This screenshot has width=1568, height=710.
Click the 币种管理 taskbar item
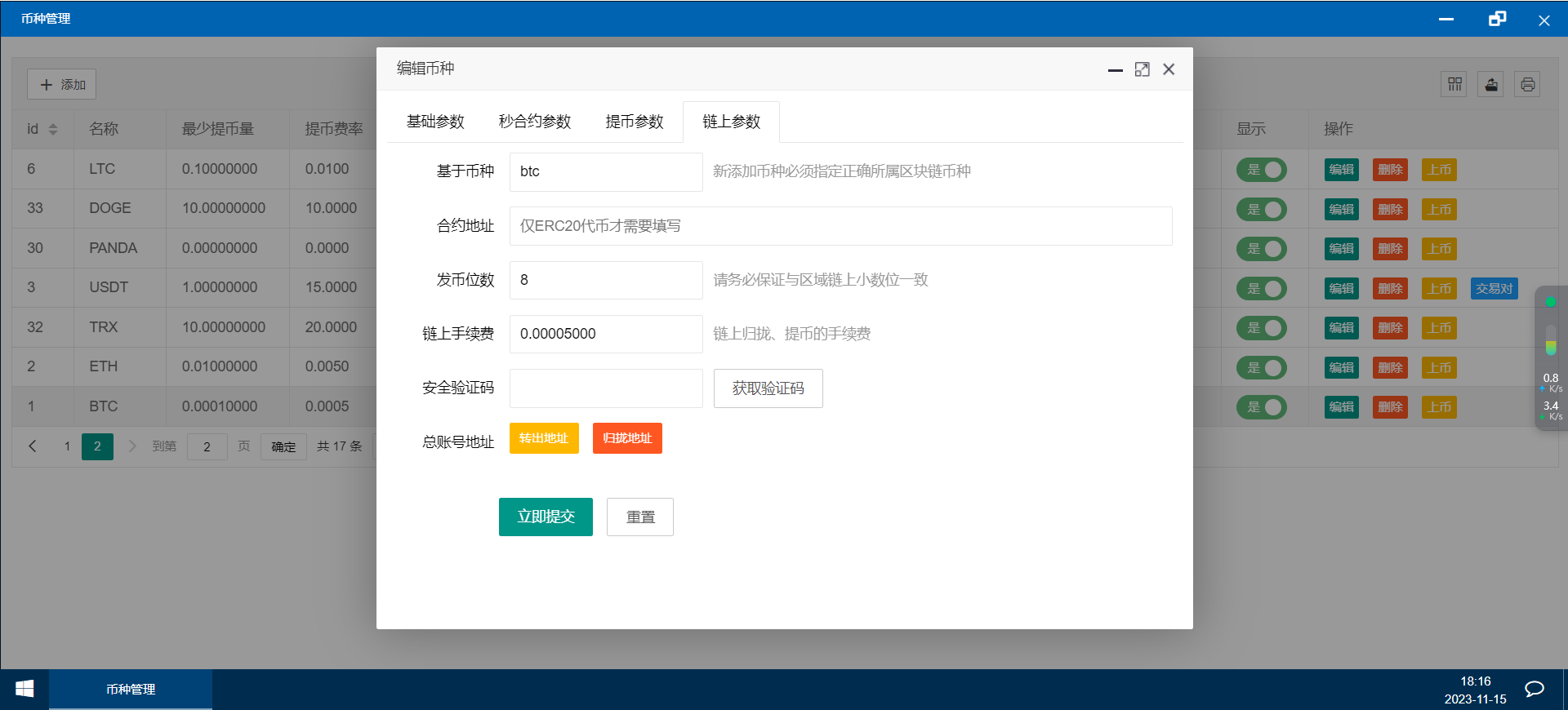click(x=131, y=690)
